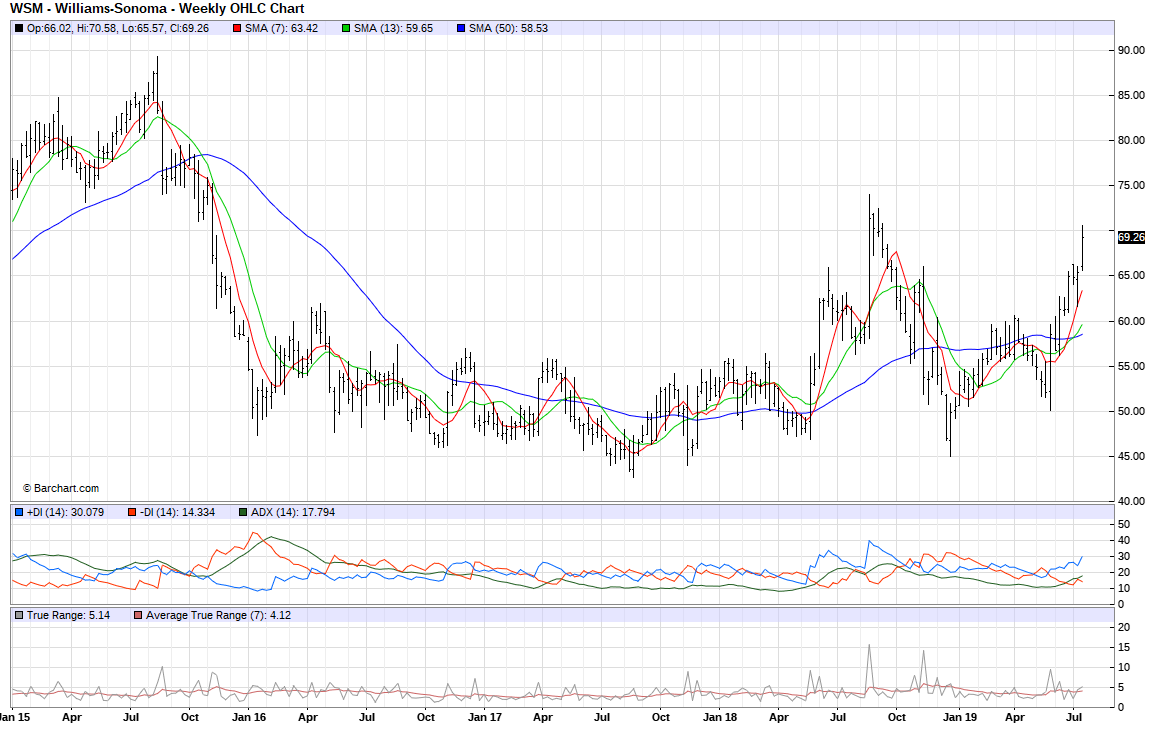The image size is (1156, 748).
Task: Click the 5 label on the True Range scale
Action: (1121, 688)
